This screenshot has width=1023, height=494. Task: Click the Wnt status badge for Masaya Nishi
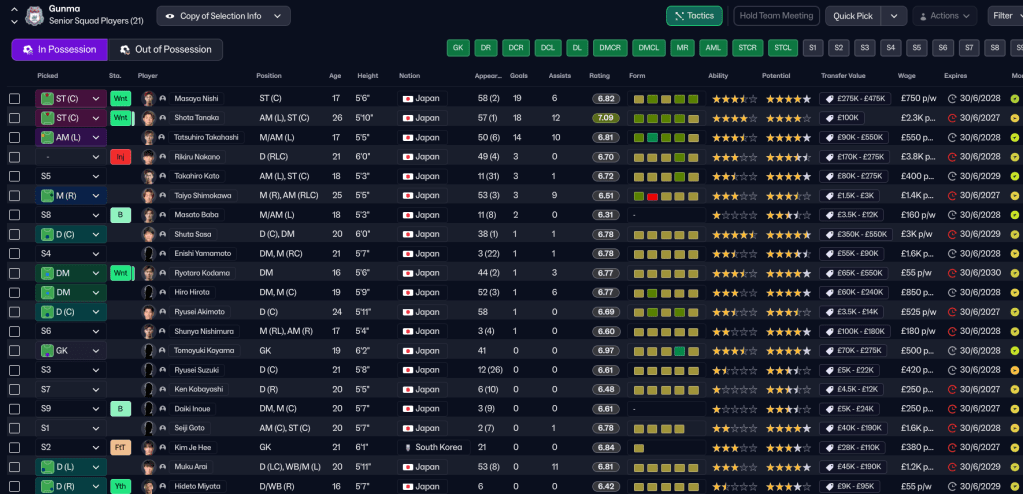click(x=120, y=99)
